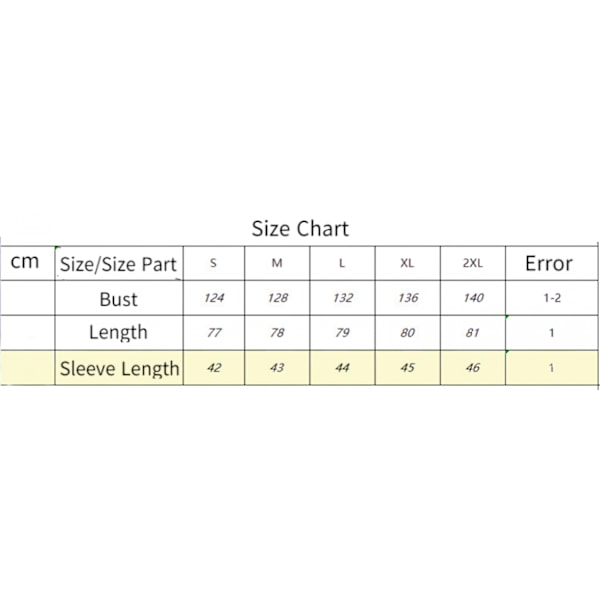Screen dimensions: 600x600
Task: Click the Bust value 140 cell
Action: tap(473, 298)
